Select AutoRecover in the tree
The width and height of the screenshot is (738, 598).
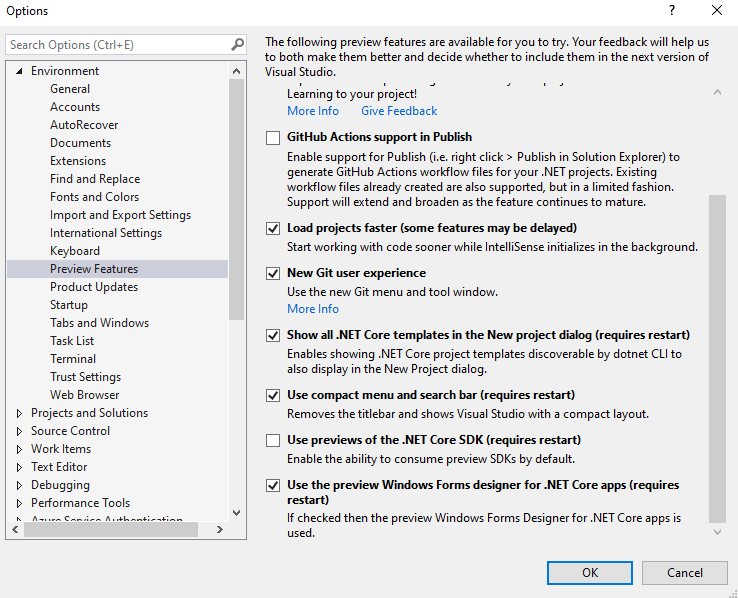(84, 125)
